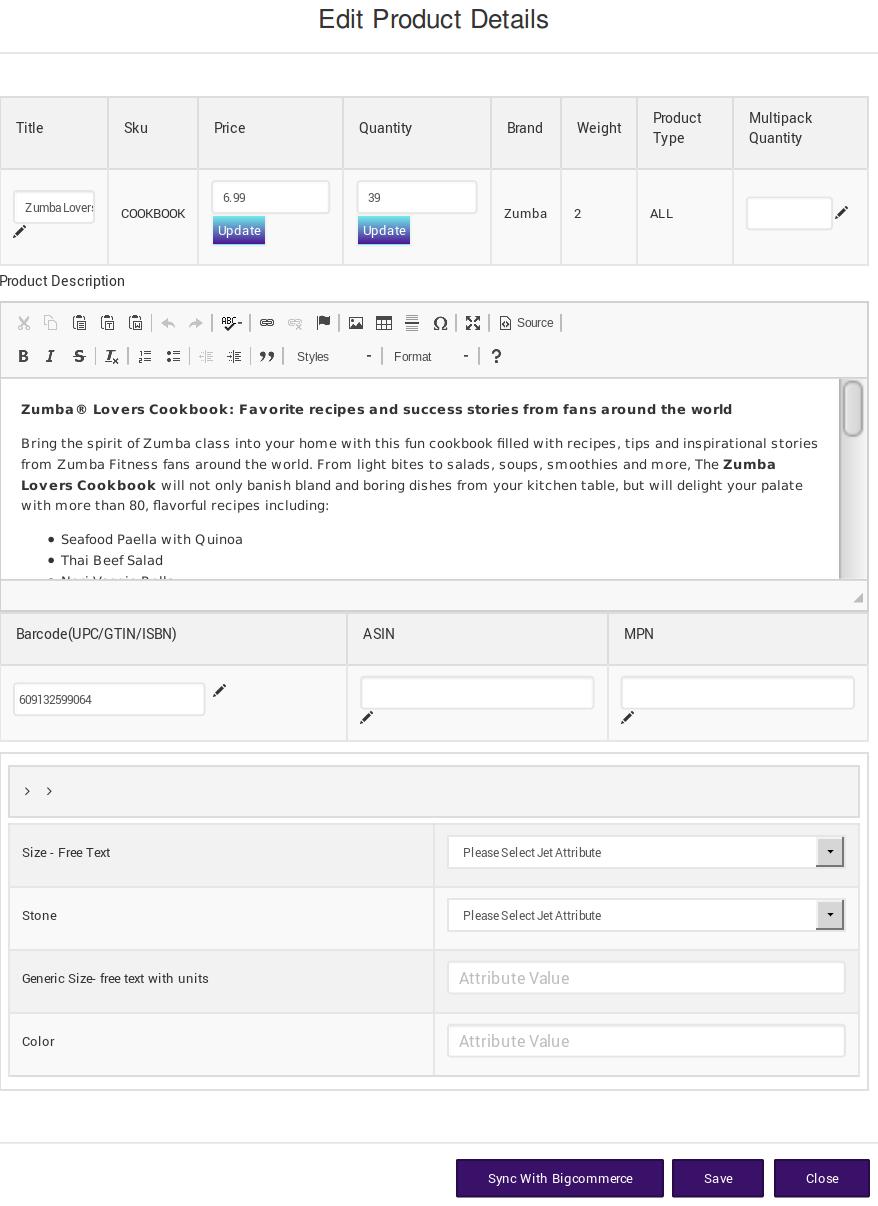Click the block quote icon
This screenshot has width=878, height=1206.
pos(267,357)
